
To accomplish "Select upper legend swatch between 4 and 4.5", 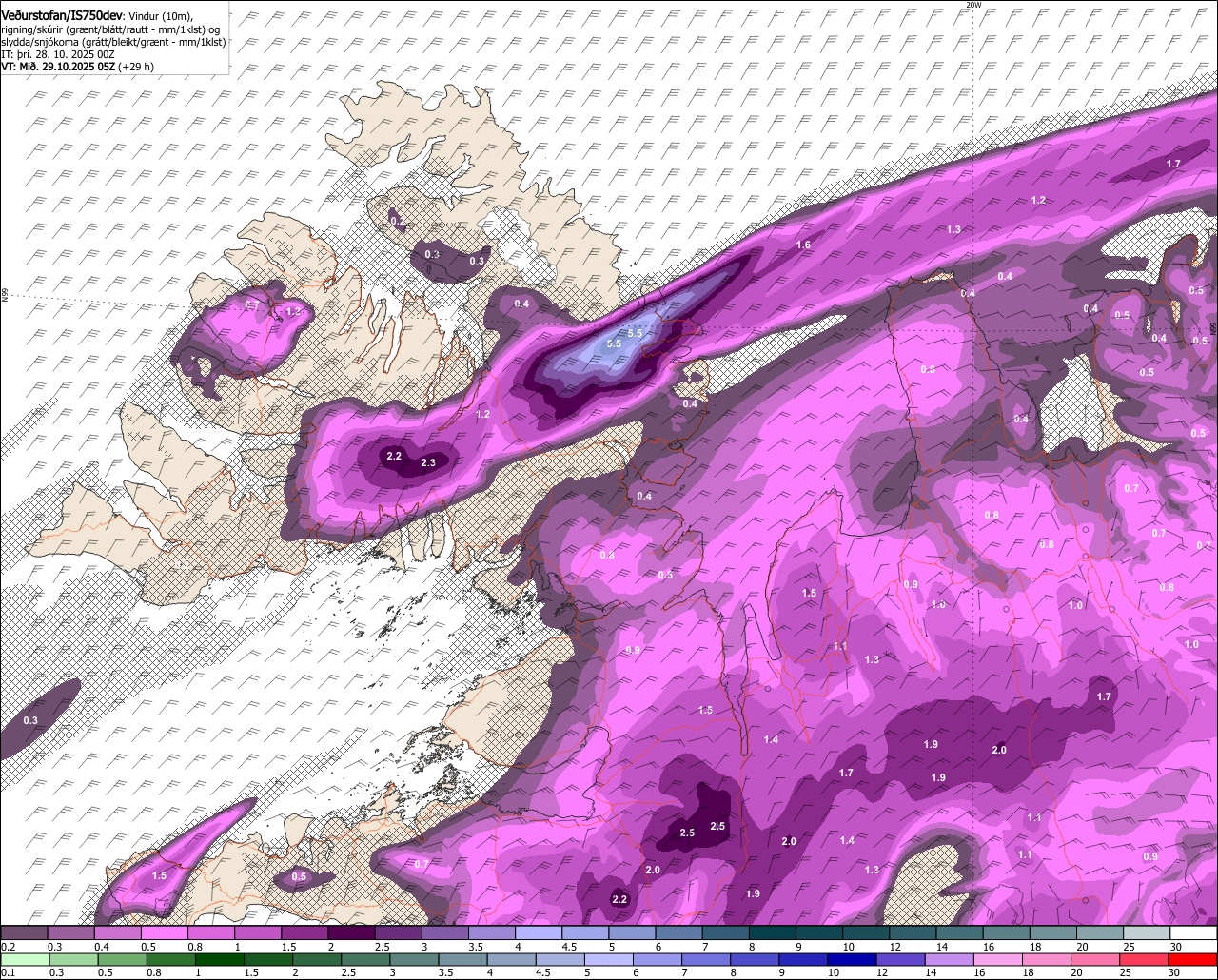I will 539,932.
